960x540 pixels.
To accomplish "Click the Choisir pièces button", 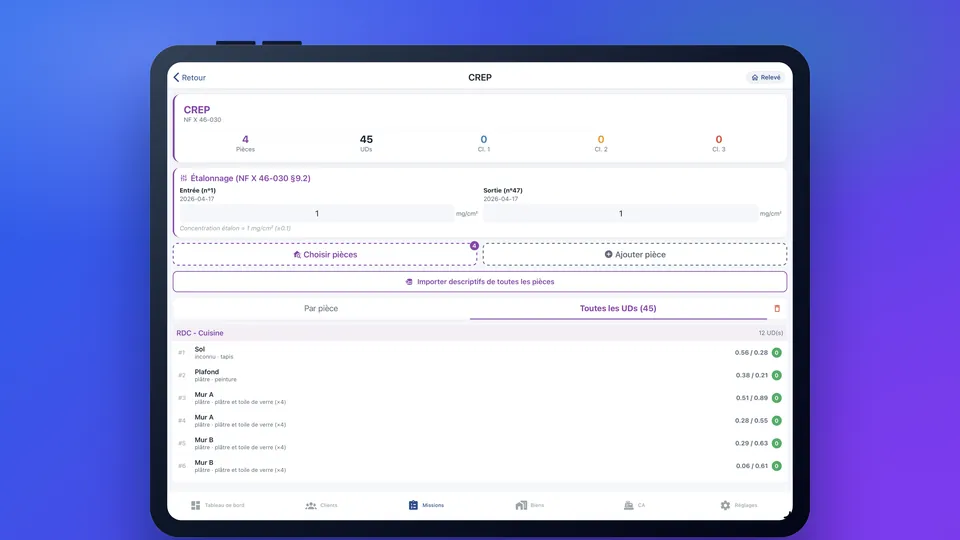I will tap(324, 255).
